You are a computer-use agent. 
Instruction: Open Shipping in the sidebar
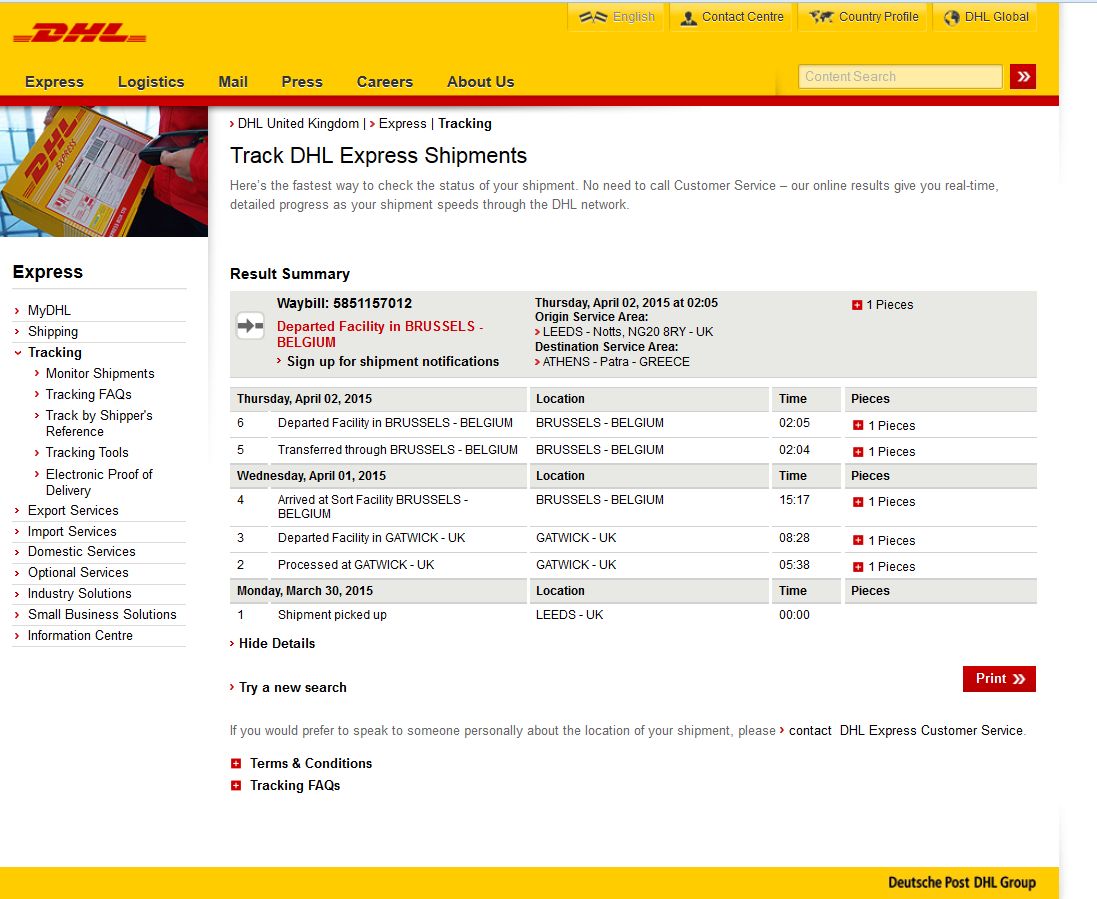[x=52, y=332]
